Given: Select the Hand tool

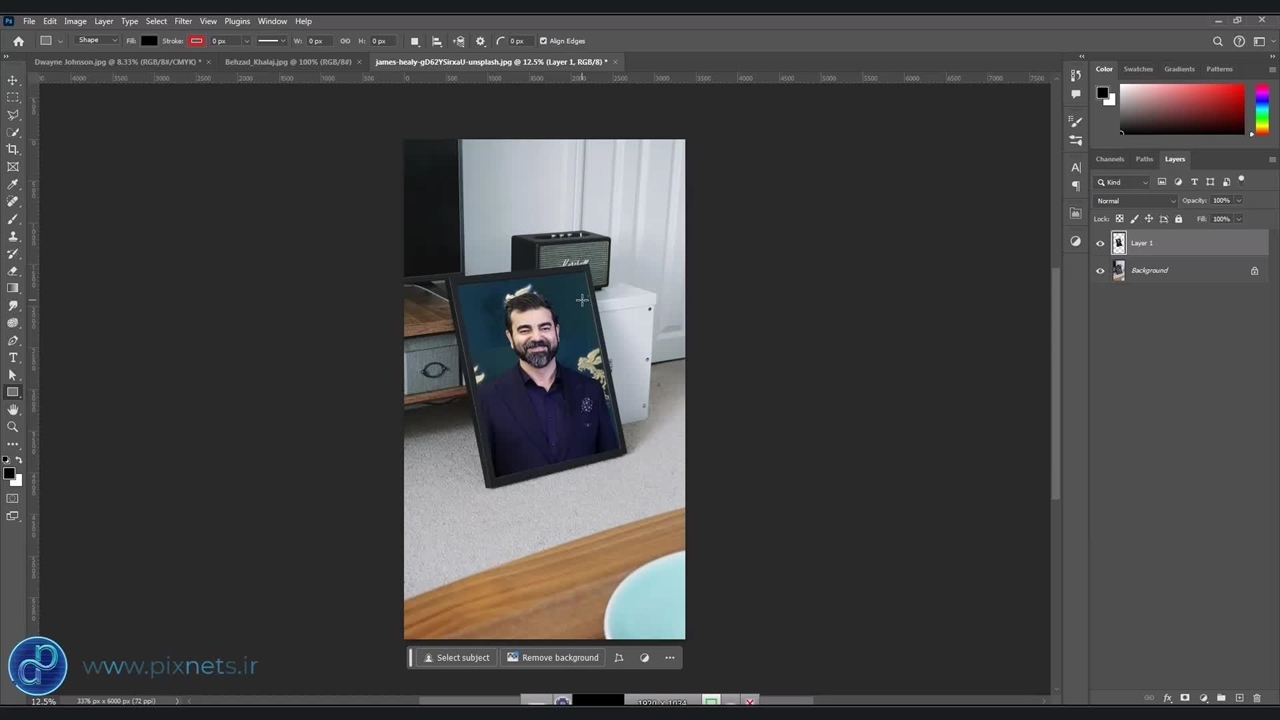Looking at the screenshot, I should coord(13,410).
